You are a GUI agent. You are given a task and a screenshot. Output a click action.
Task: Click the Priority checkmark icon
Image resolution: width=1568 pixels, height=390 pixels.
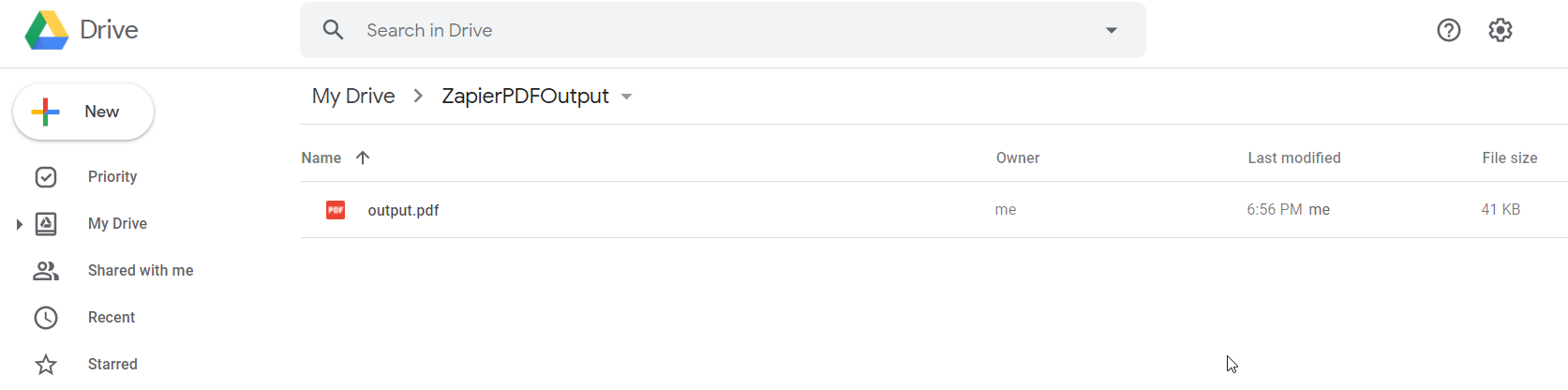point(46,177)
